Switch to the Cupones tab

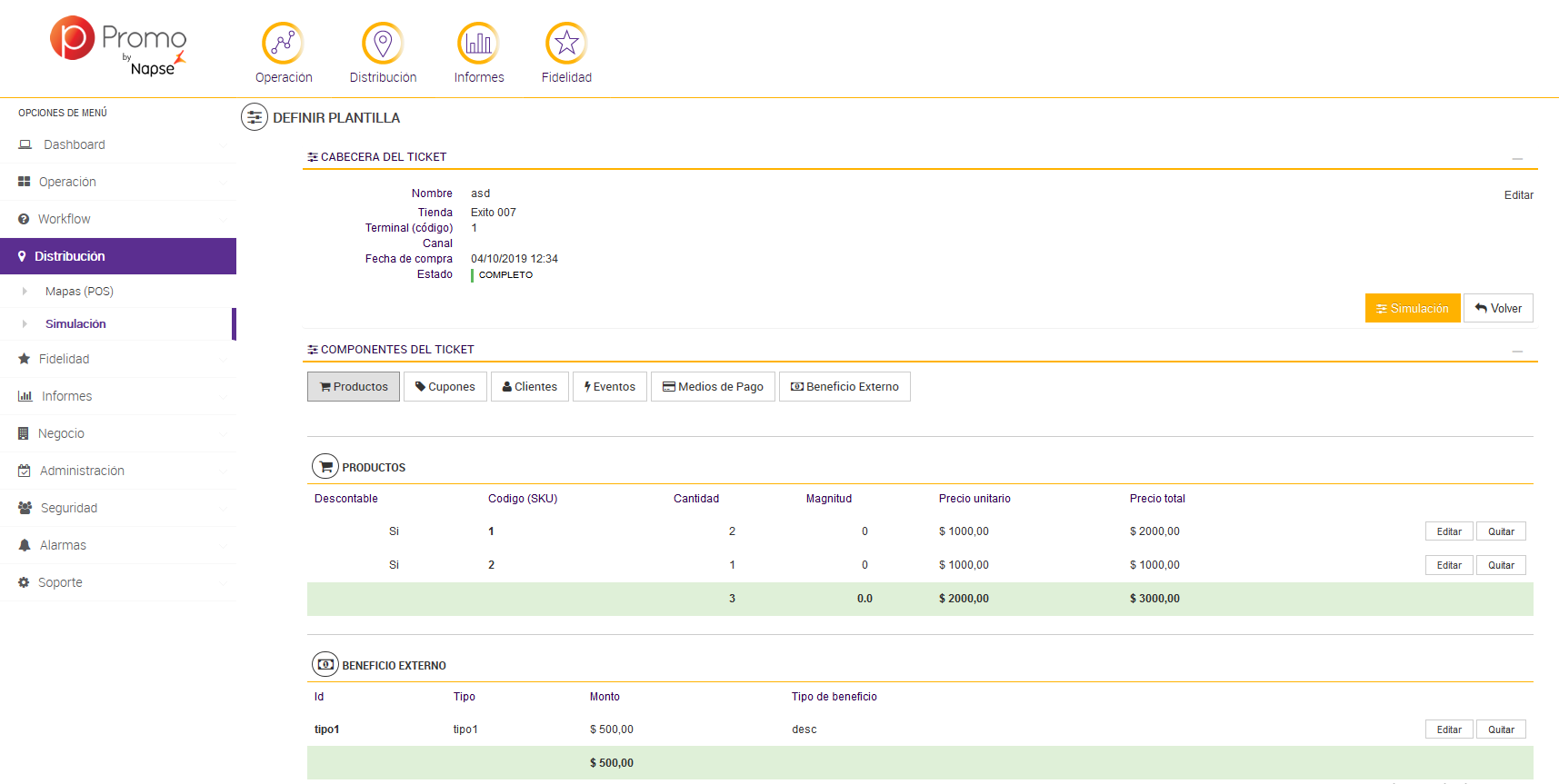(445, 387)
